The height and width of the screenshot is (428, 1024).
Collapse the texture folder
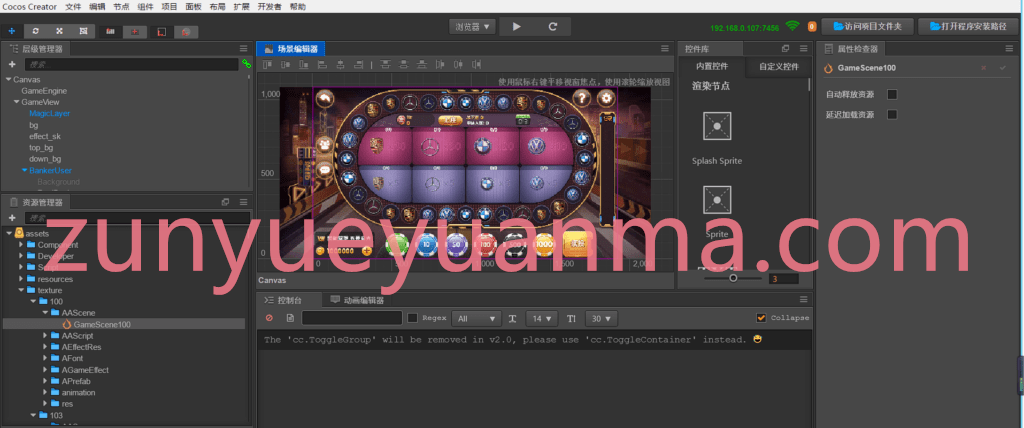(20, 290)
